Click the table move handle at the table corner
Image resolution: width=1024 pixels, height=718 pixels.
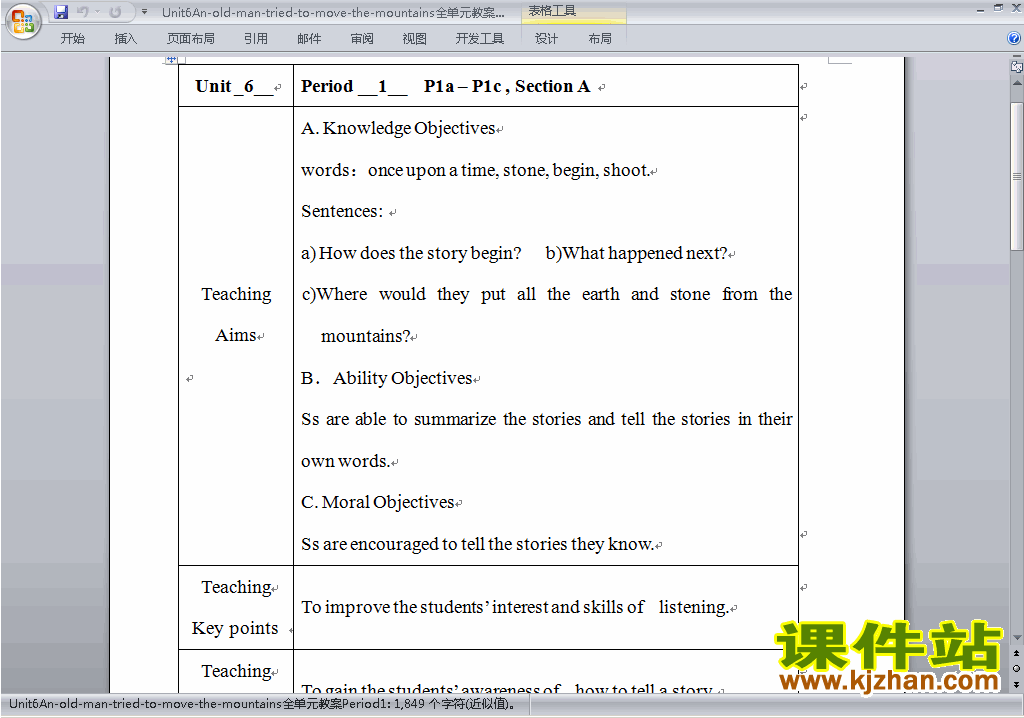click(171, 59)
